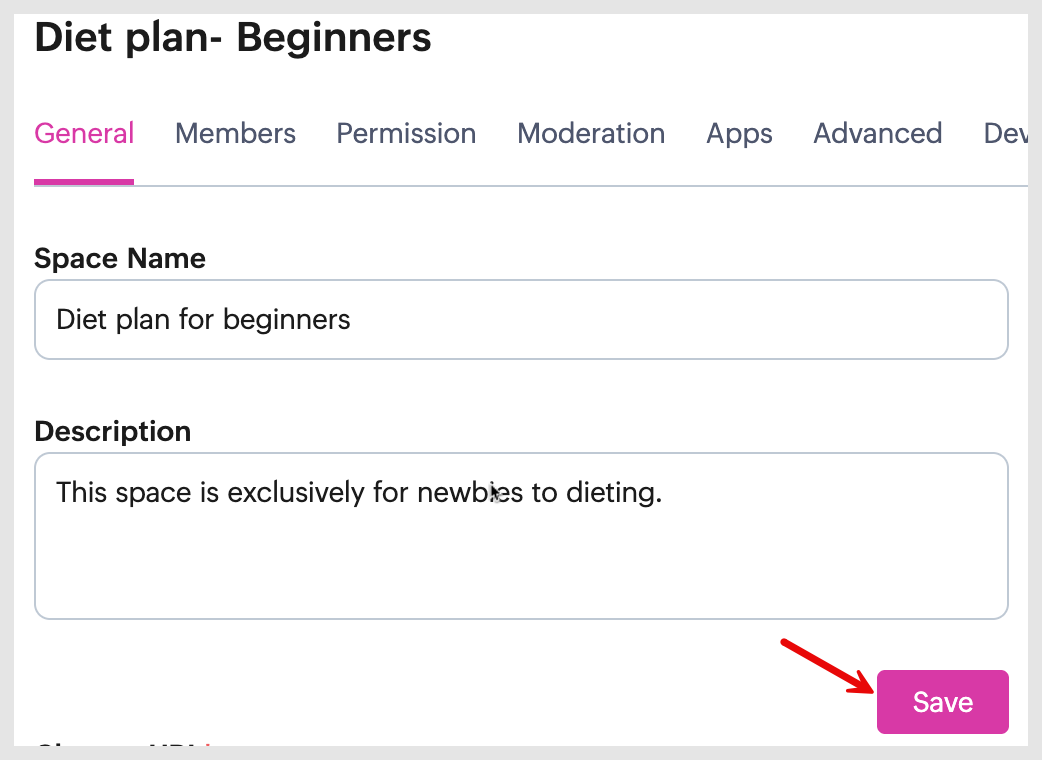Go to the Permission tab
Viewport: 1042px width, 760px height.
[x=406, y=134]
